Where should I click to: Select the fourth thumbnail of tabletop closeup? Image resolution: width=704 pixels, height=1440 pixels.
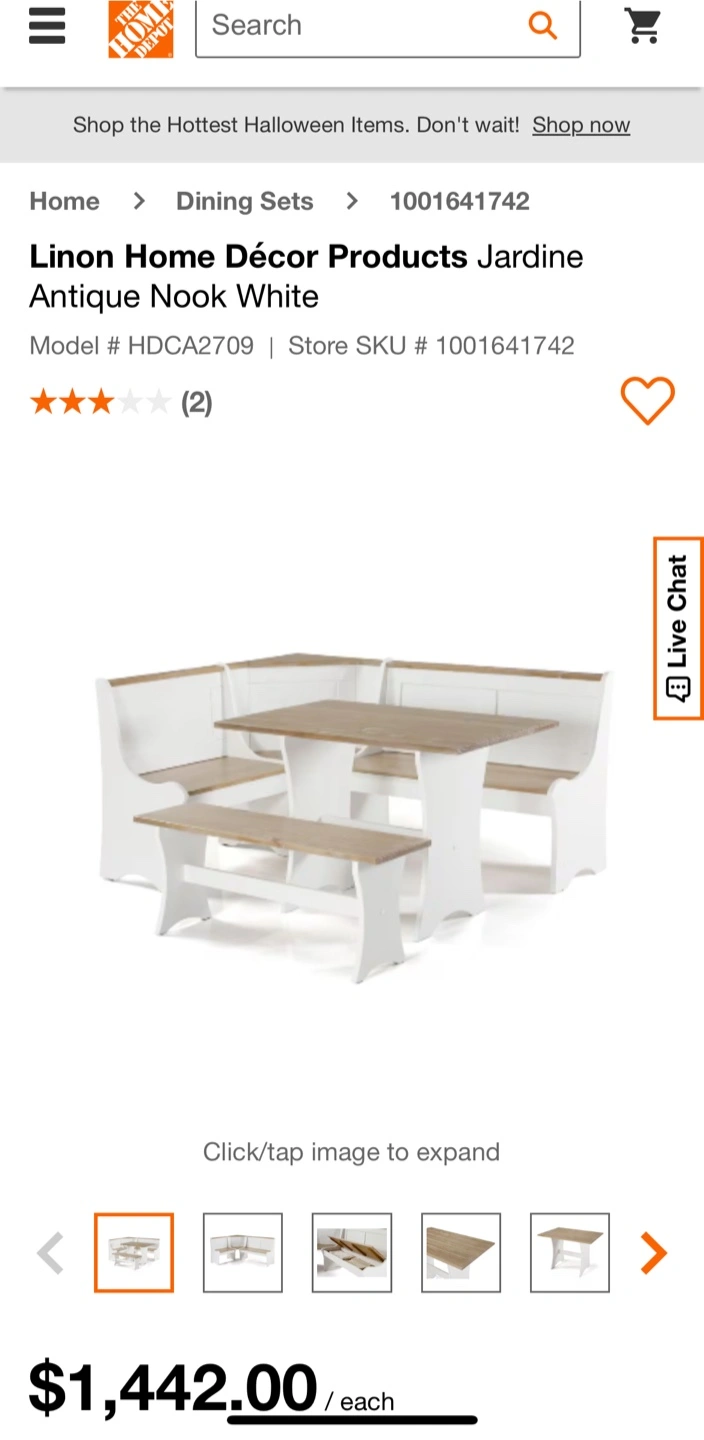461,1252
